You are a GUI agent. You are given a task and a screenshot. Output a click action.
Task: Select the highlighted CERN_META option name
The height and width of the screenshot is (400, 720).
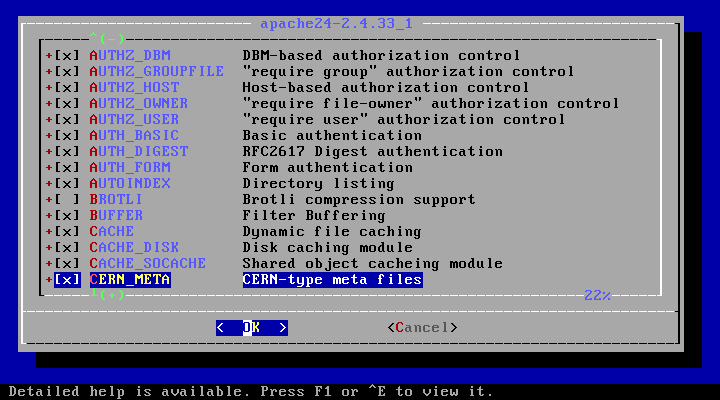coord(130,280)
